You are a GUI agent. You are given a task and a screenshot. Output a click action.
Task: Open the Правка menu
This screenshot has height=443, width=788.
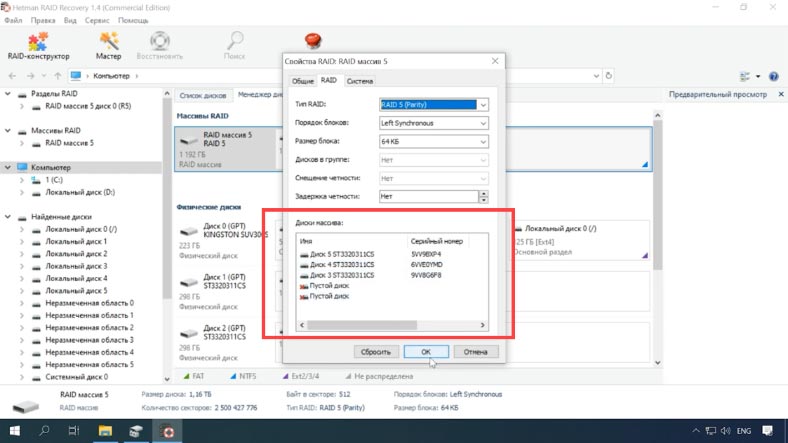[43, 21]
